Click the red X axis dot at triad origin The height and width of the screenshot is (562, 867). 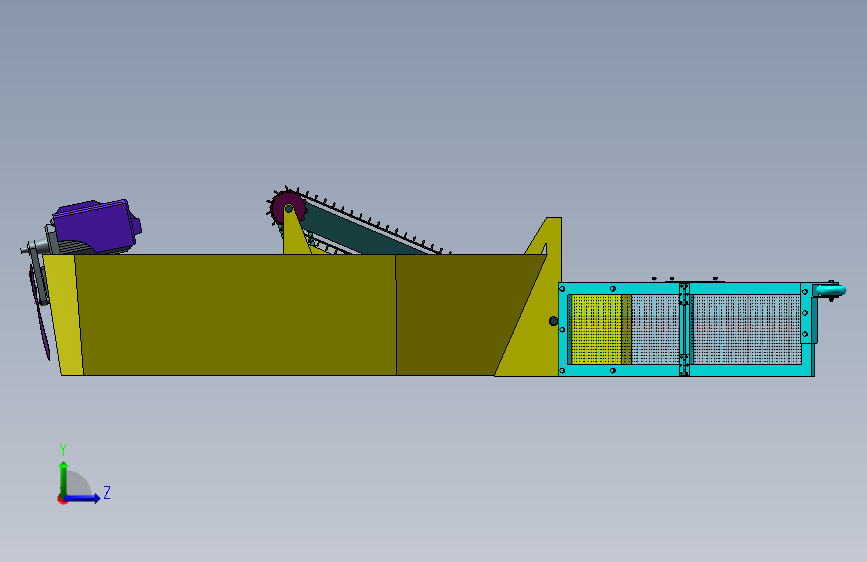tap(62, 500)
